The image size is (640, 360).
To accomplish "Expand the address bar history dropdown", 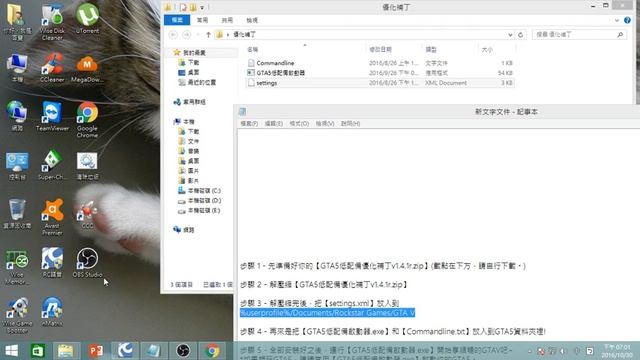I will point(510,35).
